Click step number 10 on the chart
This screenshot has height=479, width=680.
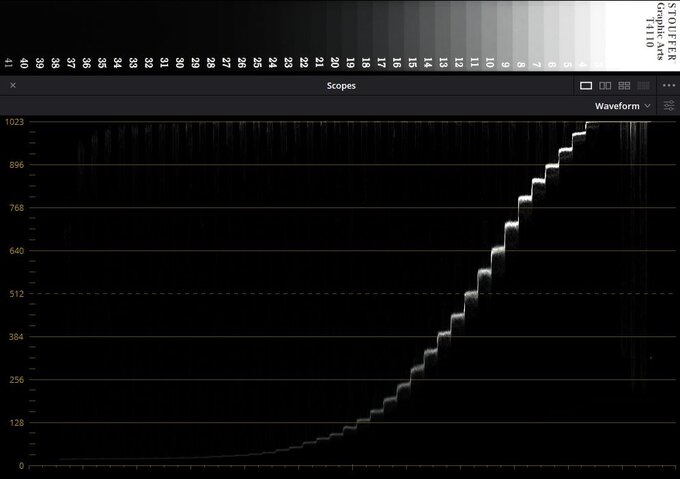pos(490,62)
